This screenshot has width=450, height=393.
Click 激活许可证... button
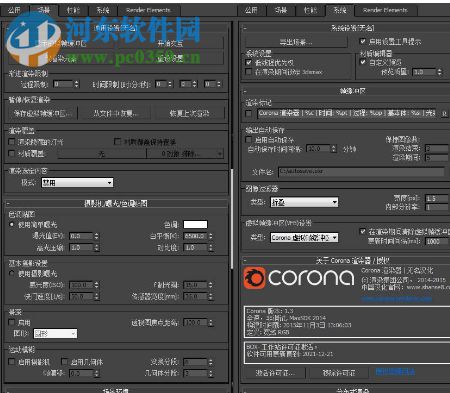(x=275, y=373)
